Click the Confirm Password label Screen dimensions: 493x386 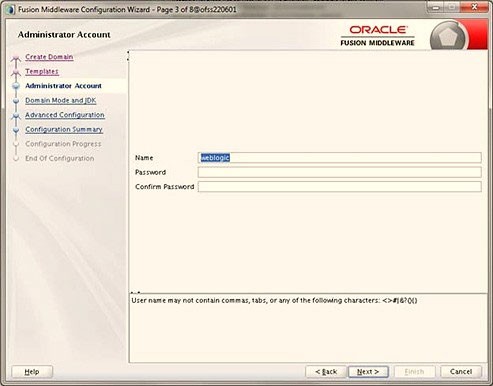pos(165,187)
